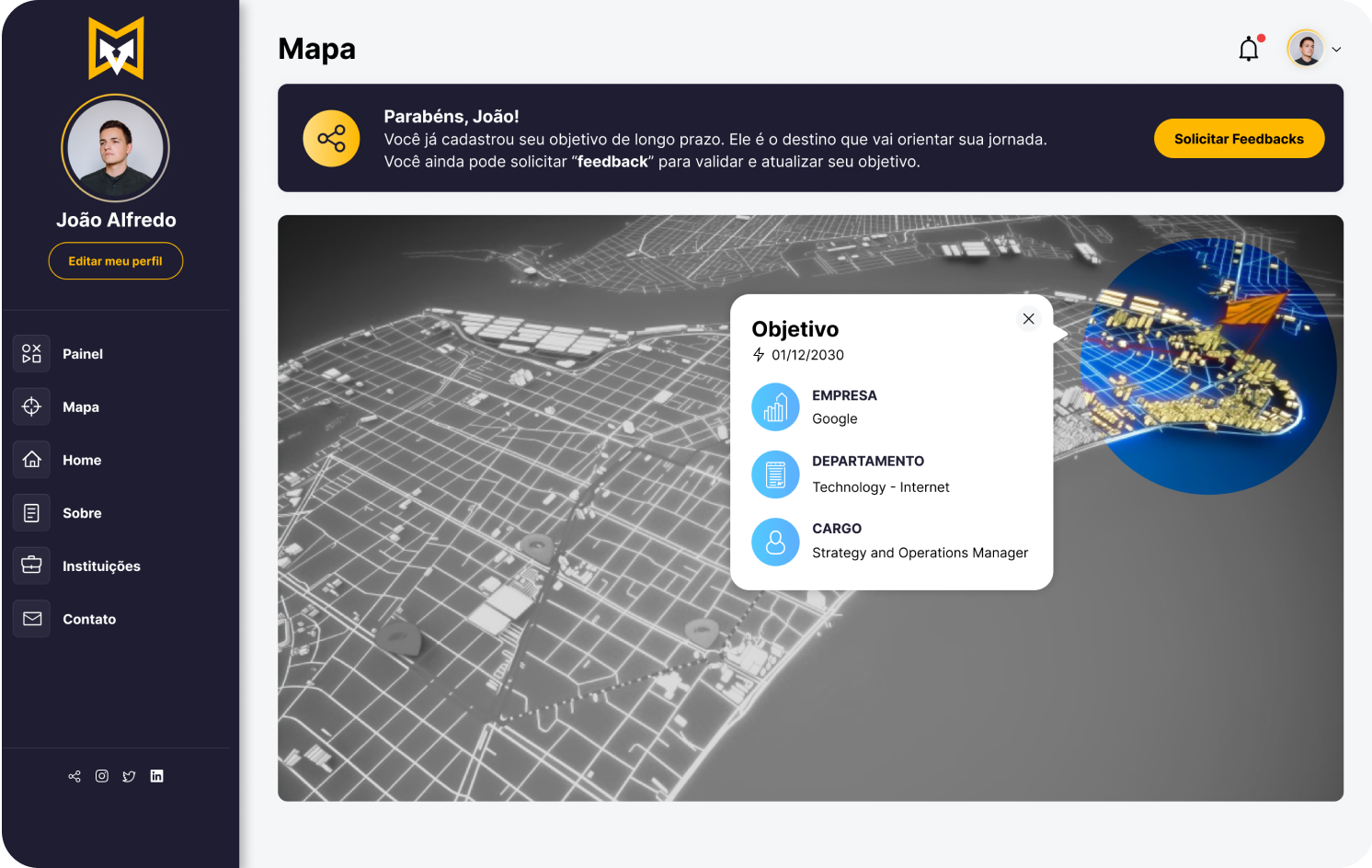Open the user account dropdown chevron
This screenshot has width=1372, height=868.
tap(1336, 50)
